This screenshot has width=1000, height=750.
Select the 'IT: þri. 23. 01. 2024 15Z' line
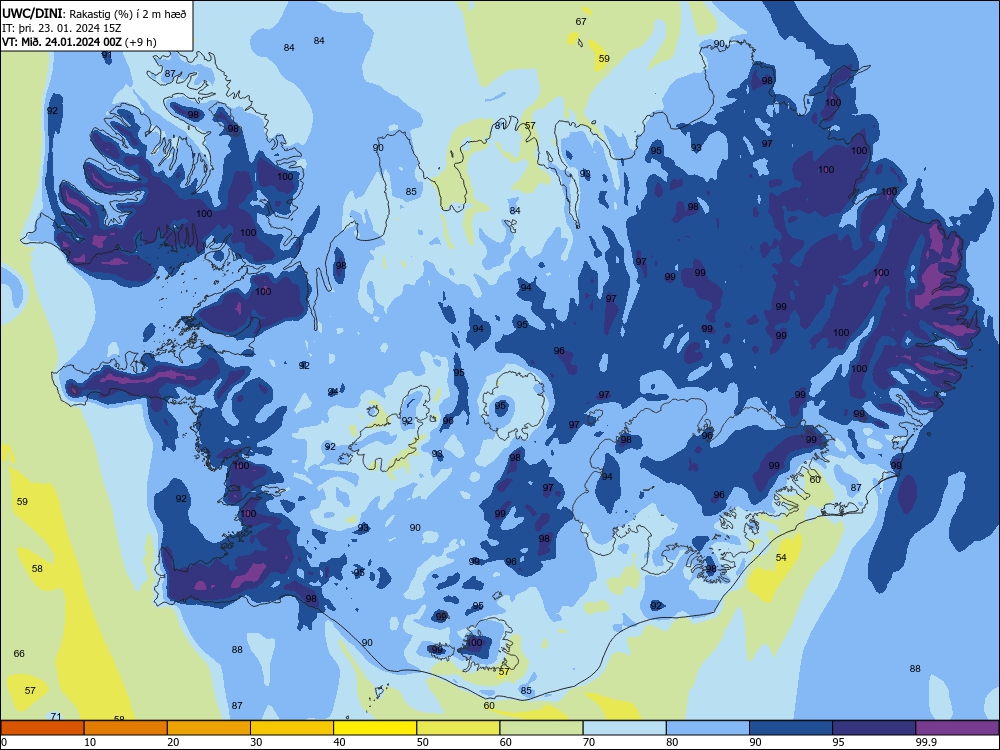pyautogui.click(x=61, y=28)
